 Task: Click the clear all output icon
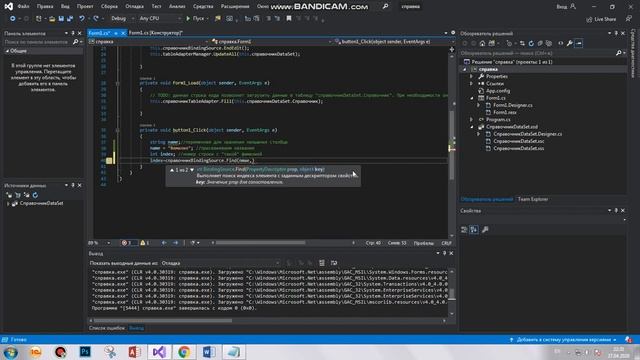322,263
